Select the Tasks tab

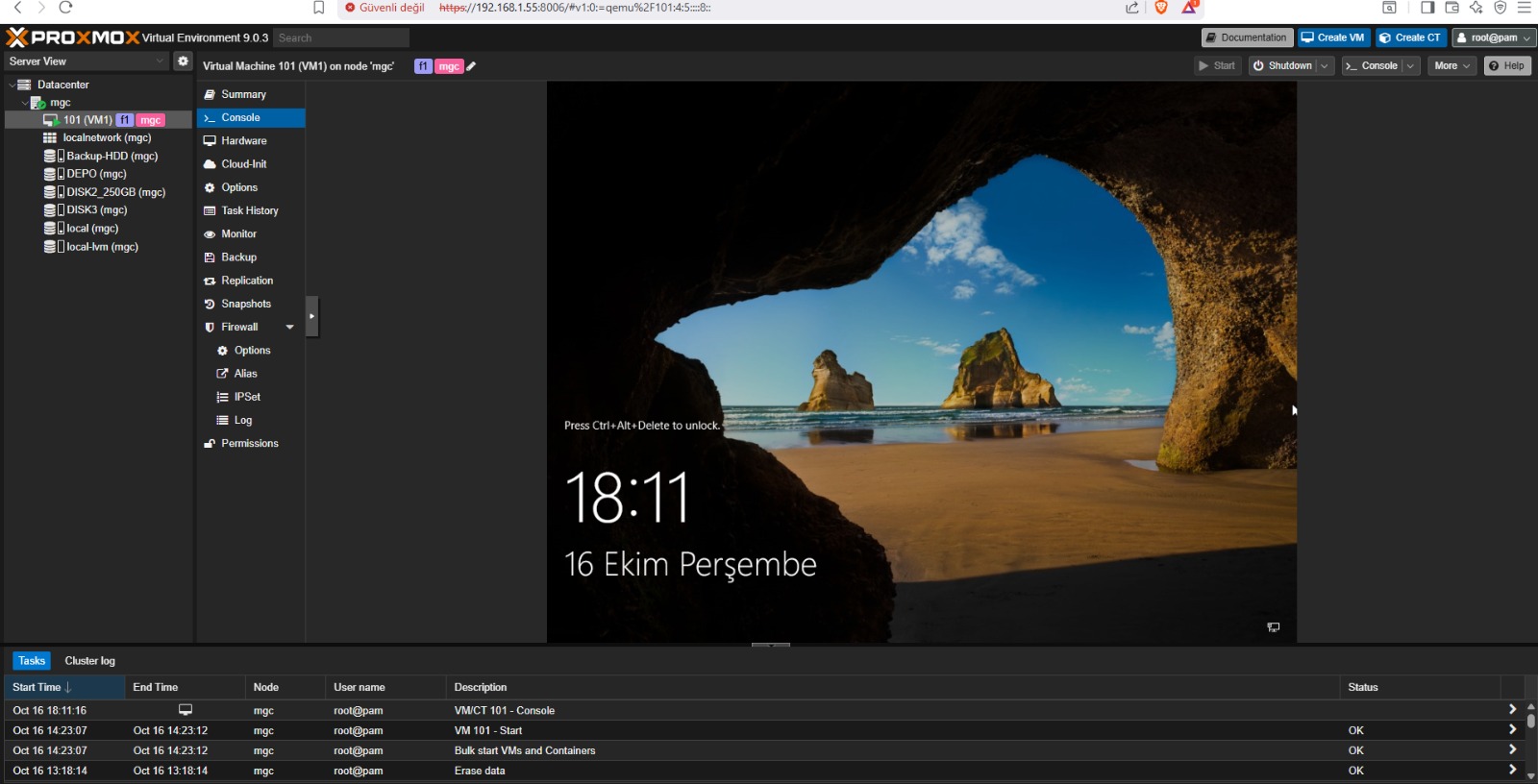[32, 661]
